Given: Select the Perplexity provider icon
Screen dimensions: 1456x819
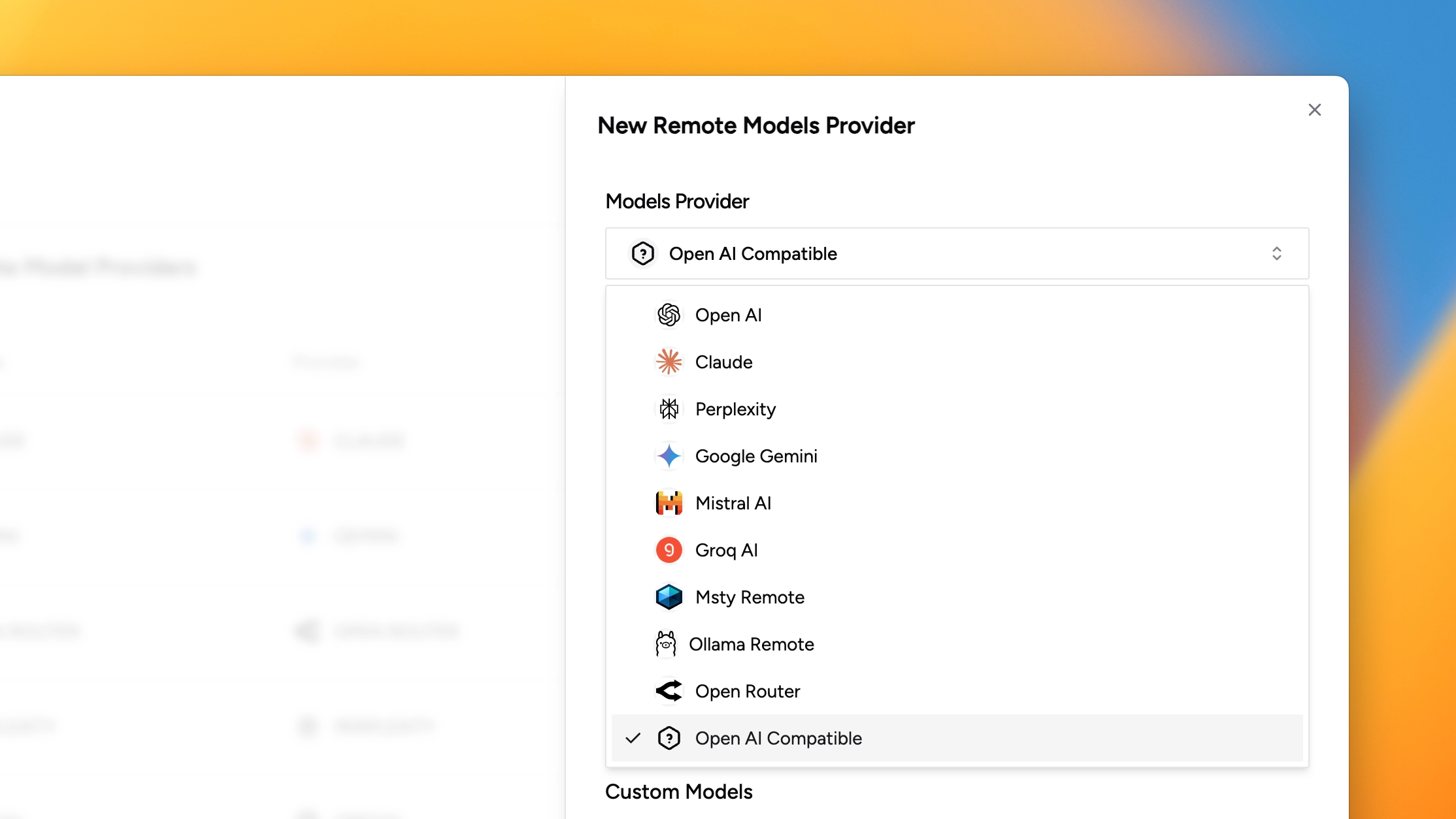Looking at the screenshot, I should [x=669, y=409].
